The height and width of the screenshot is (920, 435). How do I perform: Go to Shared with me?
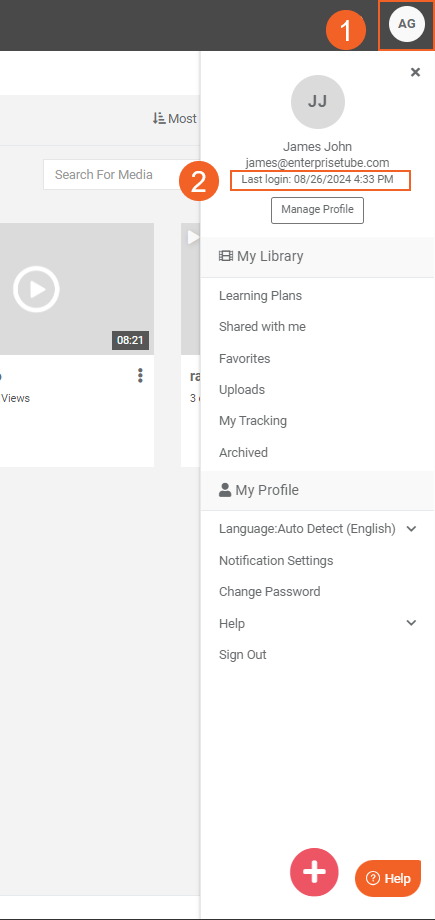click(x=262, y=327)
